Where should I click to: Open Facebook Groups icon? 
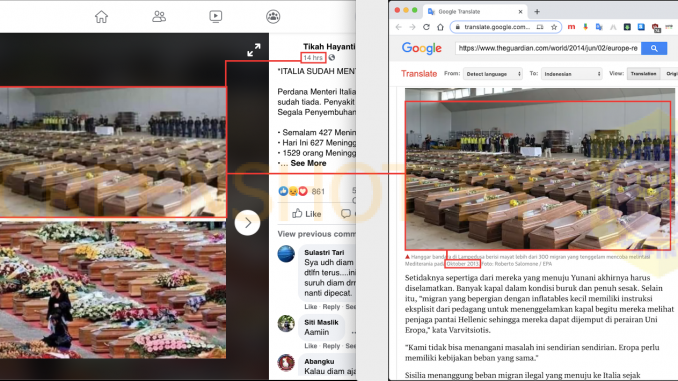click(273, 16)
